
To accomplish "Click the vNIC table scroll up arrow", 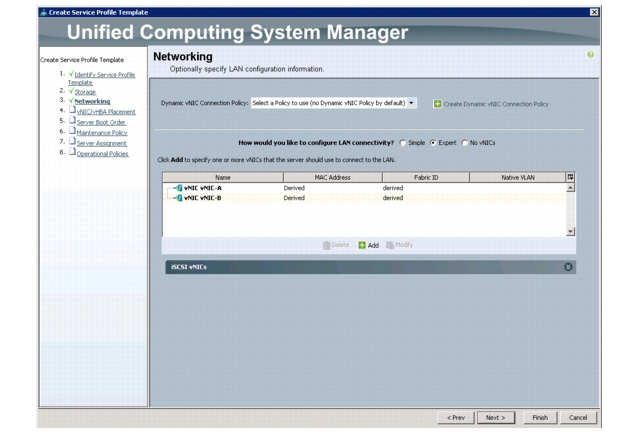I will pos(571,188).
